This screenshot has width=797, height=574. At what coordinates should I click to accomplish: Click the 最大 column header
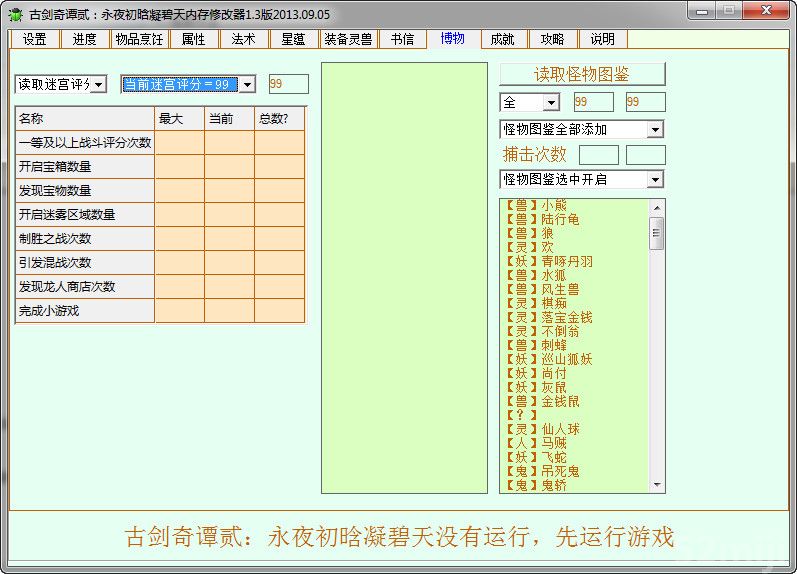(x=180, y=119)
